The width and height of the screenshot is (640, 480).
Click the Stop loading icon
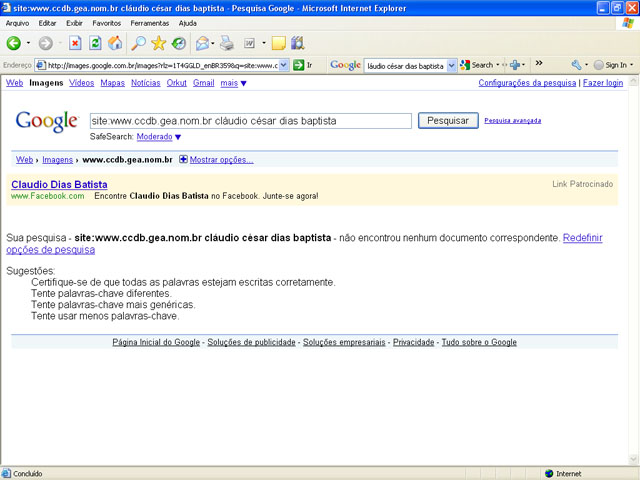point(75,43)
